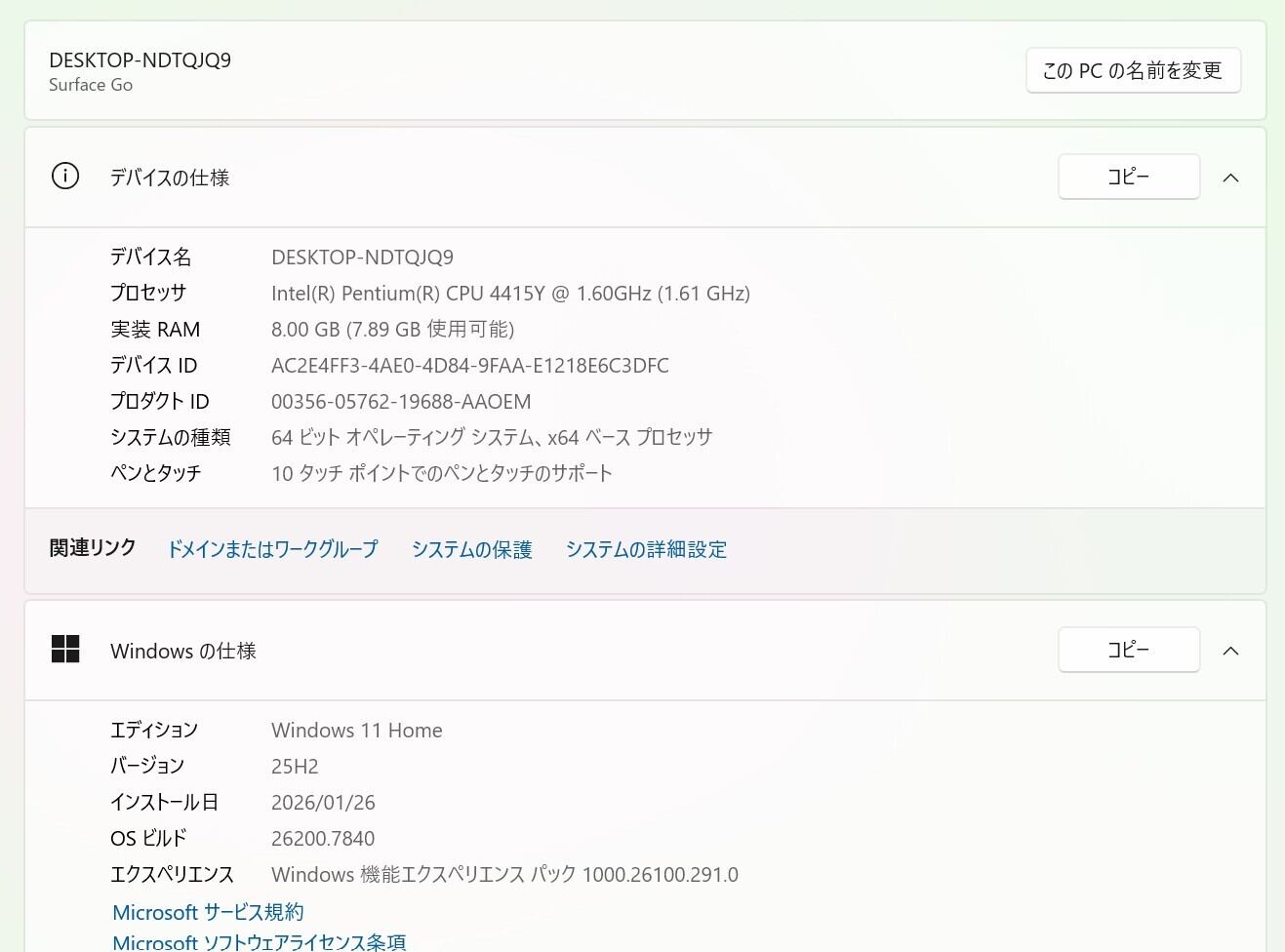Image resolution: width=1285 pixels, height=952 pixels.
Task: Collapse the Windows の仕様 section
Action: tap(1231, 651)
